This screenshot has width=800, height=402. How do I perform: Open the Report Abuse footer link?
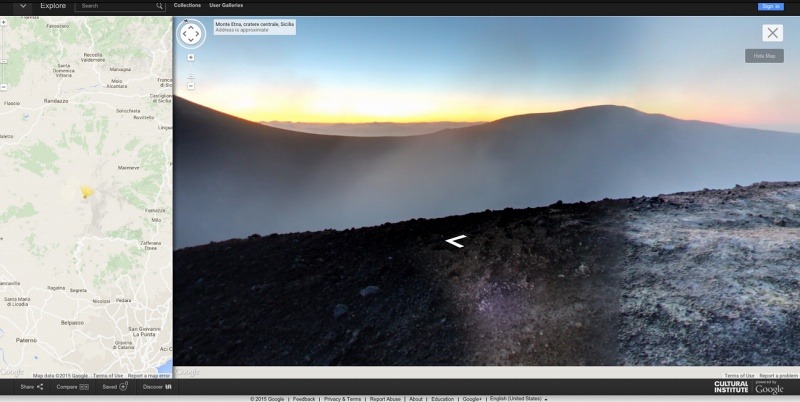(x=385, y=399)
